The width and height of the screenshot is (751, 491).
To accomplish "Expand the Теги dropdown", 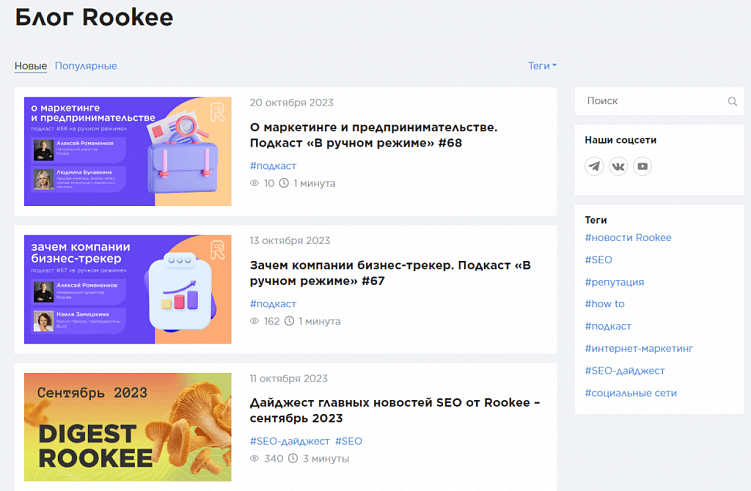I will click(x=542, y=66).
